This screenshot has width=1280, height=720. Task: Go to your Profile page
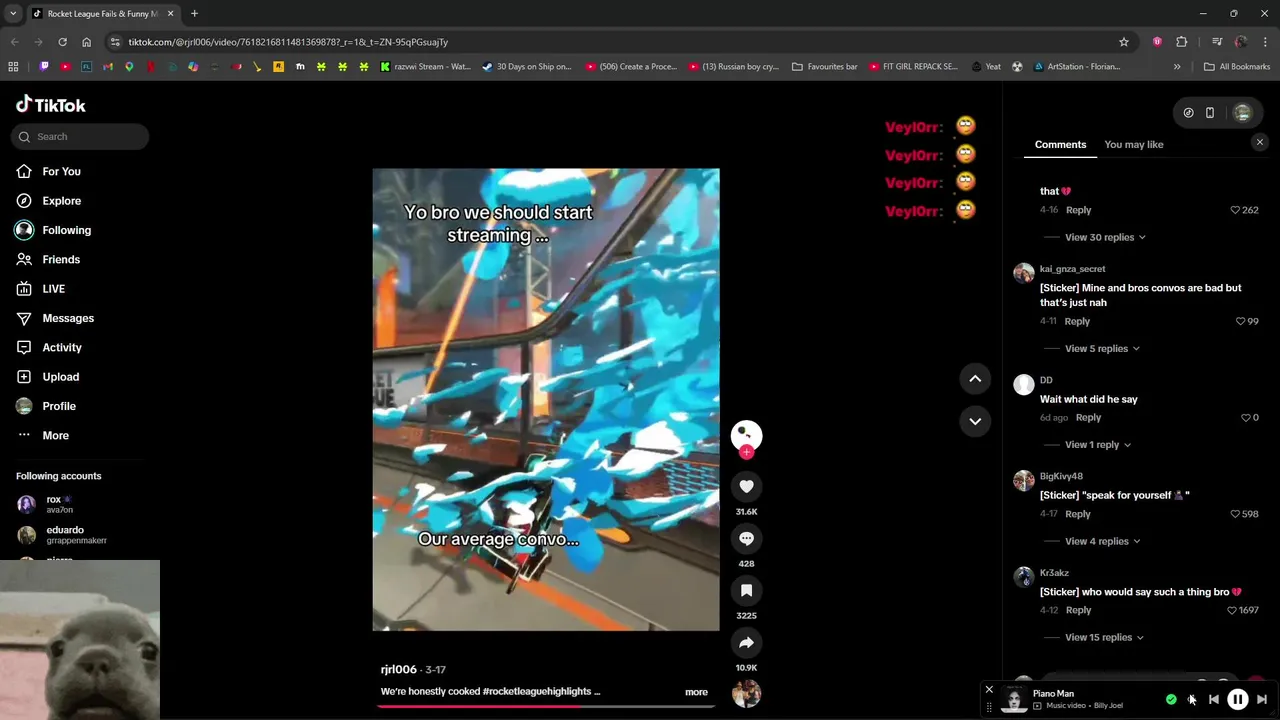pyautogui.click(x=59, y=406)
